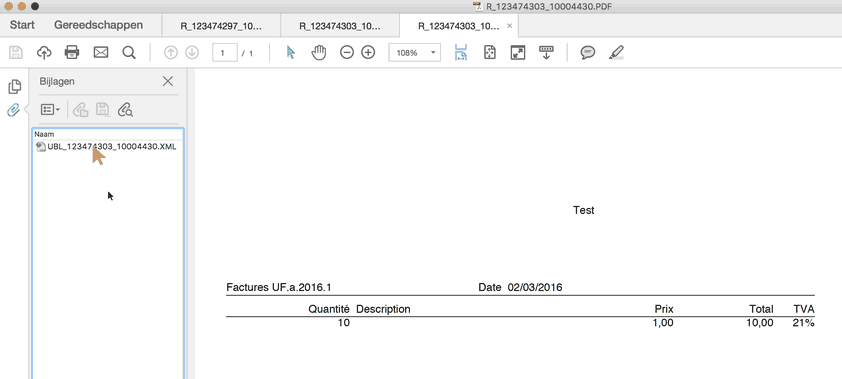Image resolution: width=842 pixels, height=379 pixels.
Task: Open the Gereedschappen tab
Action: coord(98,25)
